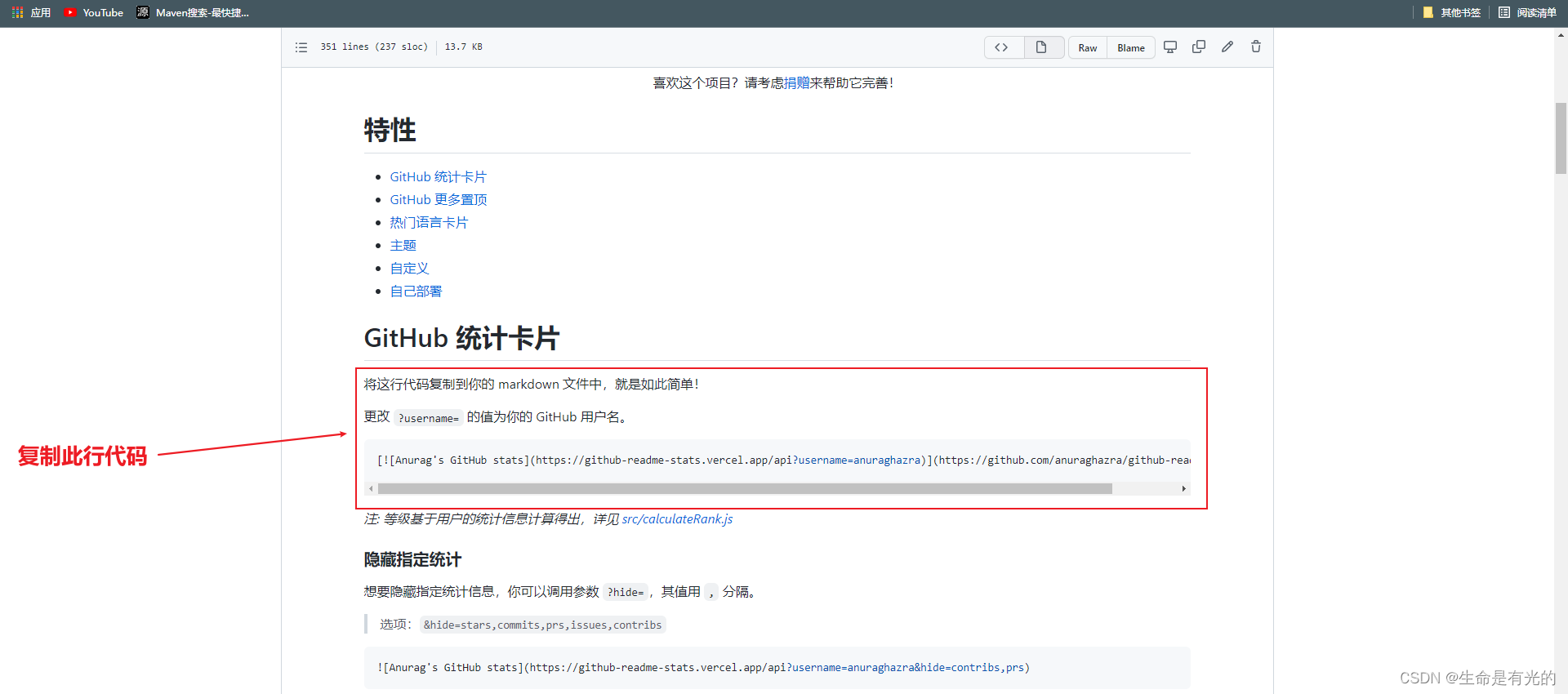Click right arrow of code scrollbar
This screenshot has width=1568, height=694.
(1183, 488)
